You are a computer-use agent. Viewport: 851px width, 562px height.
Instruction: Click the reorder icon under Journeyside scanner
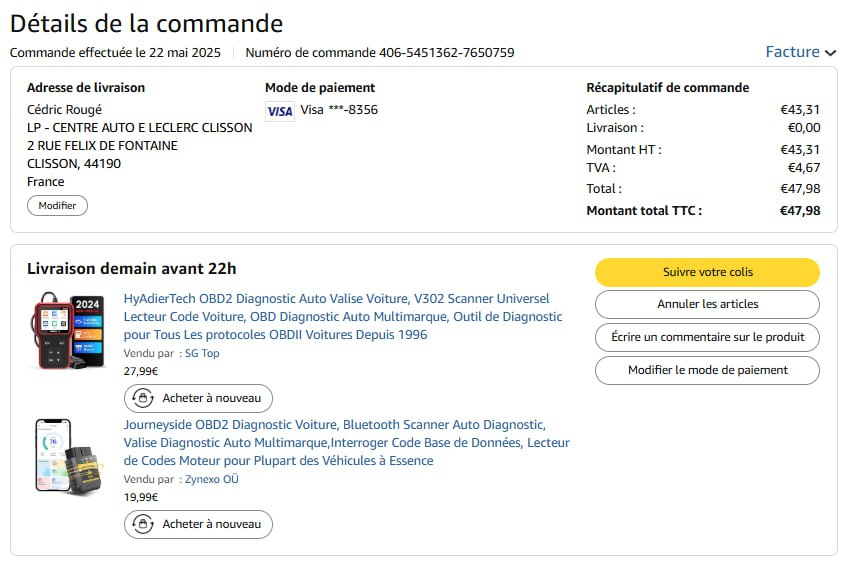[x=143, y=525]
